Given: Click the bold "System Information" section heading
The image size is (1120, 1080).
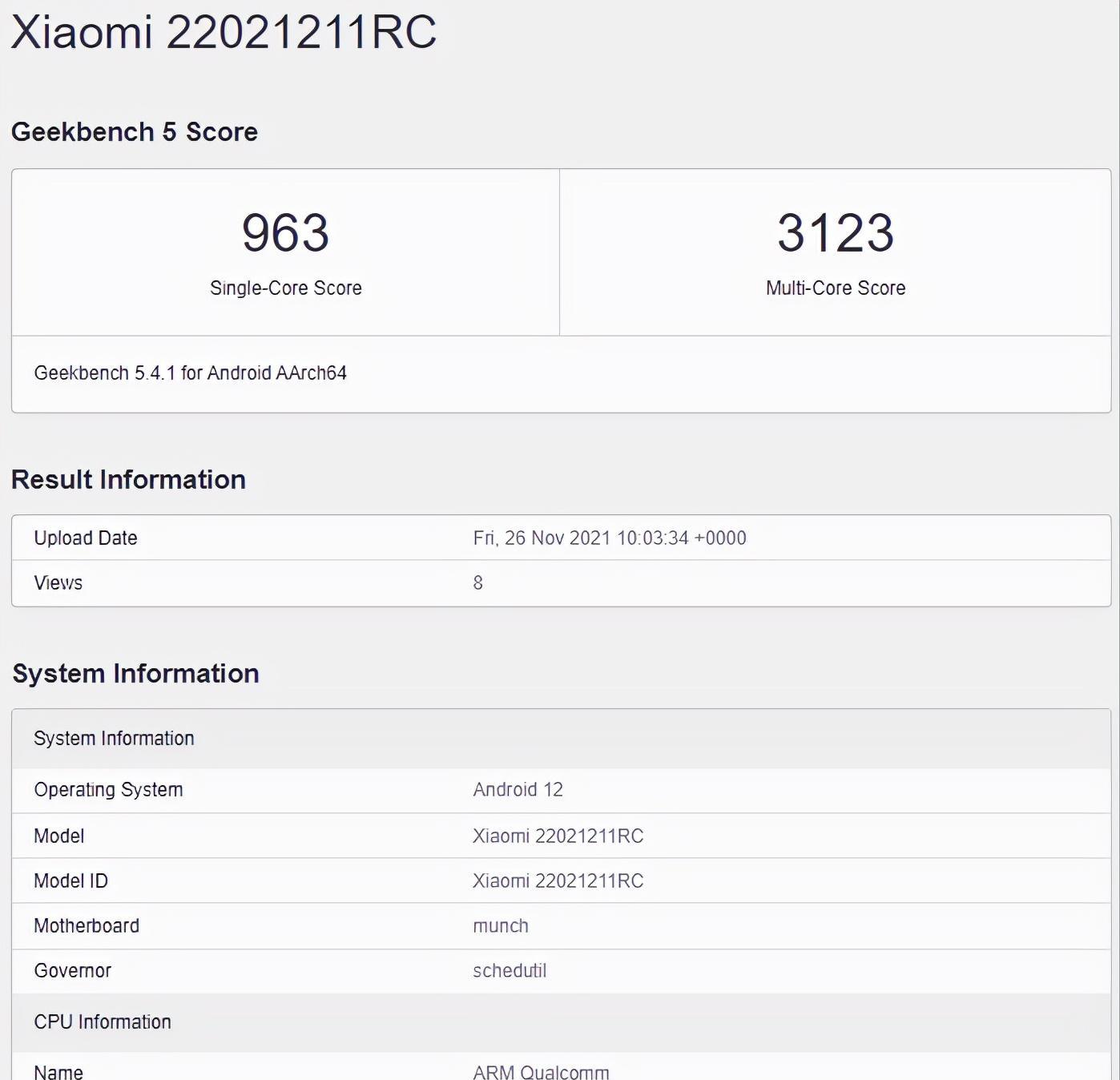Looking at the screenshot, I should 135,673.
